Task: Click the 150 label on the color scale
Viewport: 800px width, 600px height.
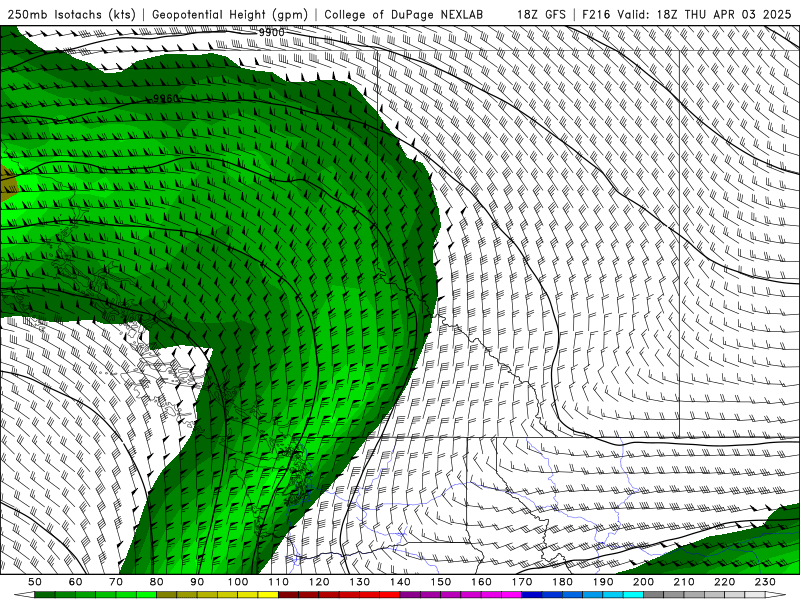Action: click(441, 582)
